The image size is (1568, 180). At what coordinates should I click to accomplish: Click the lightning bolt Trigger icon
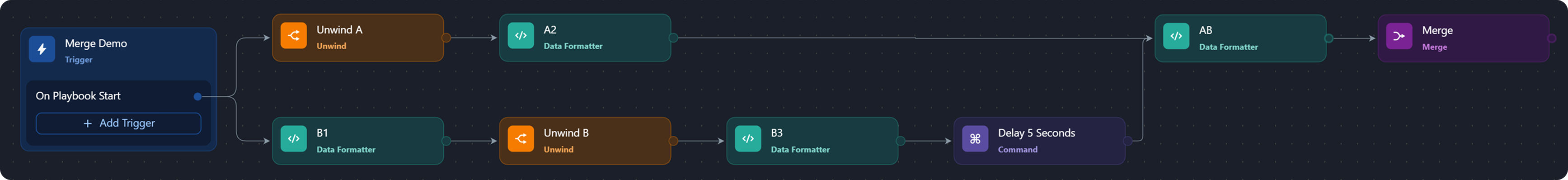point(42,49)
